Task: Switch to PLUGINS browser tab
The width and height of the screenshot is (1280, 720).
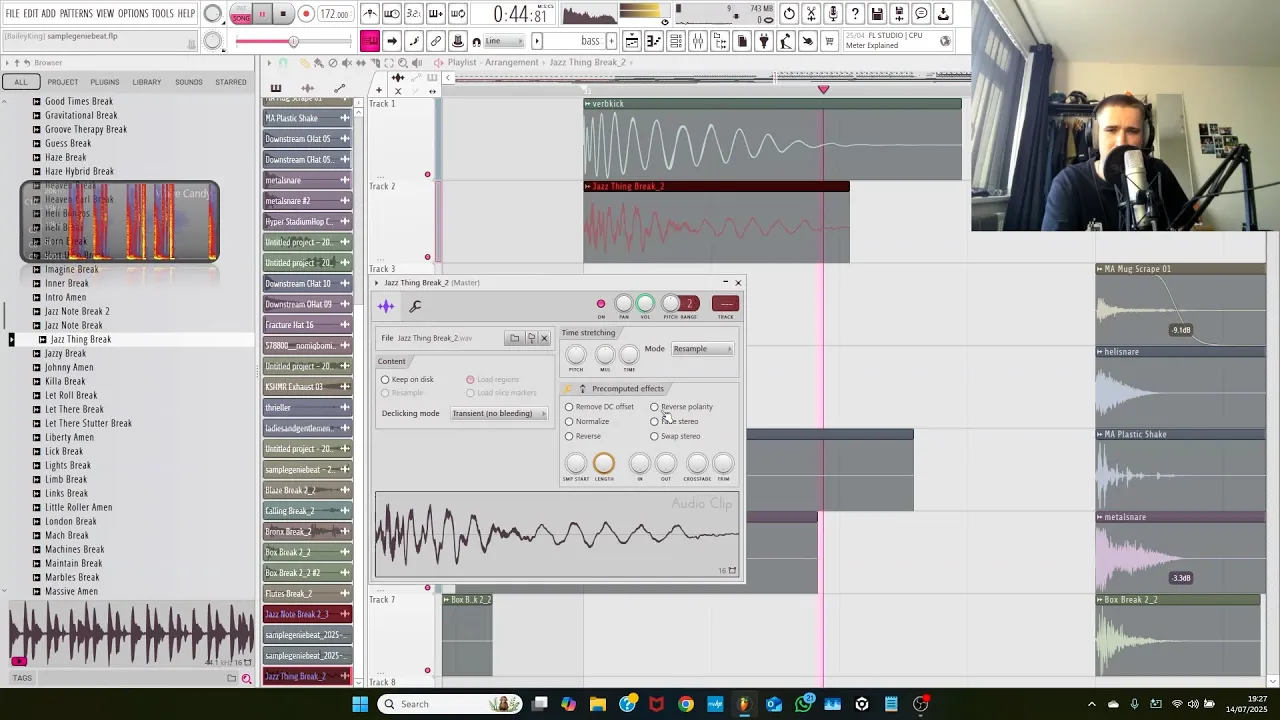Action: (104, 82)
